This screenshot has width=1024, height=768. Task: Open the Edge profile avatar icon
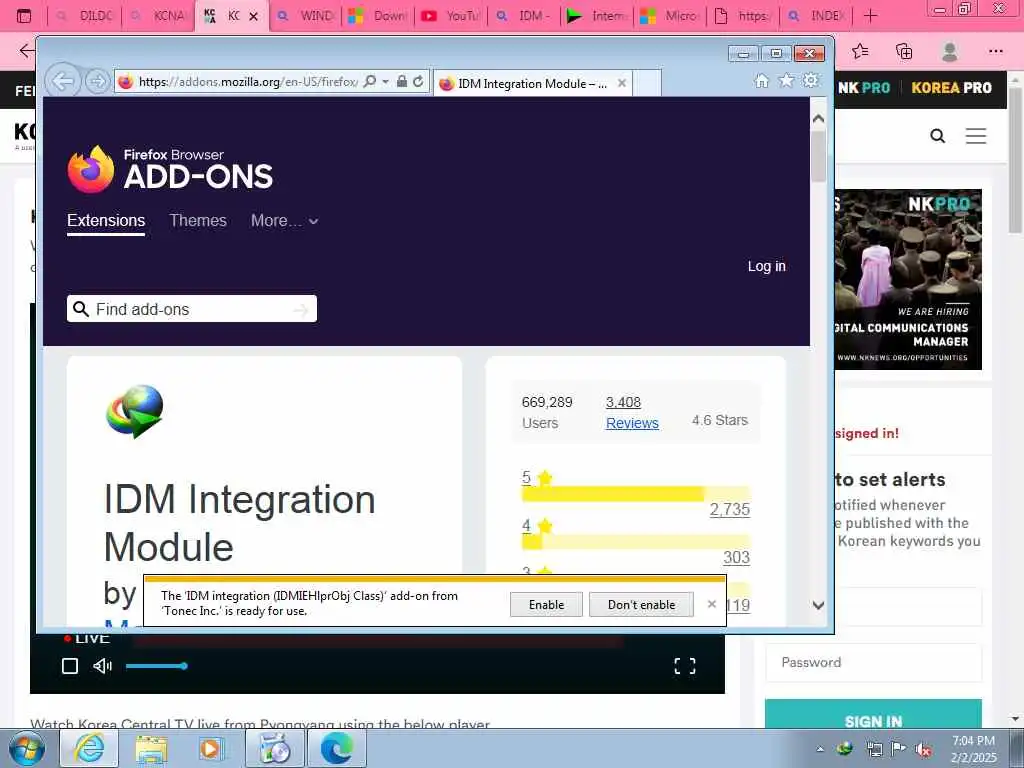[950, 51]
